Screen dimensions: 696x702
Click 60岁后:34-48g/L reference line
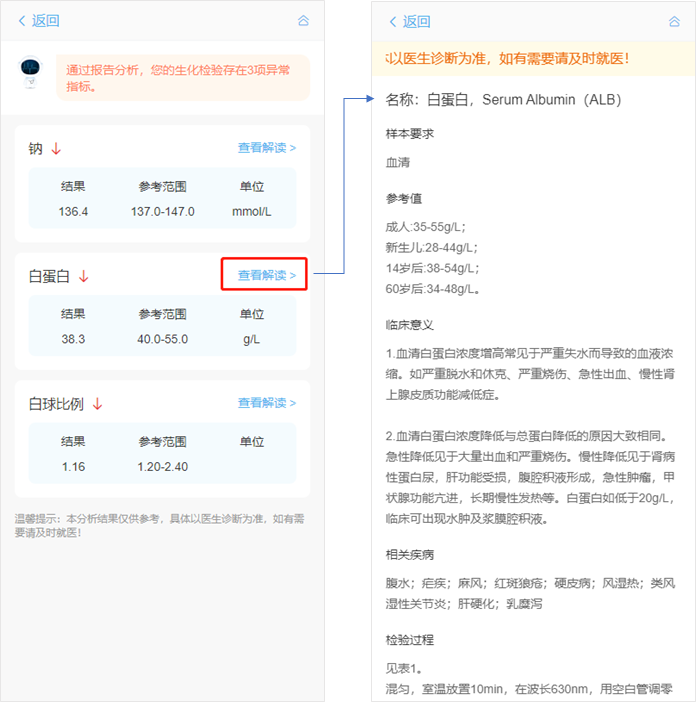point(432,289)
